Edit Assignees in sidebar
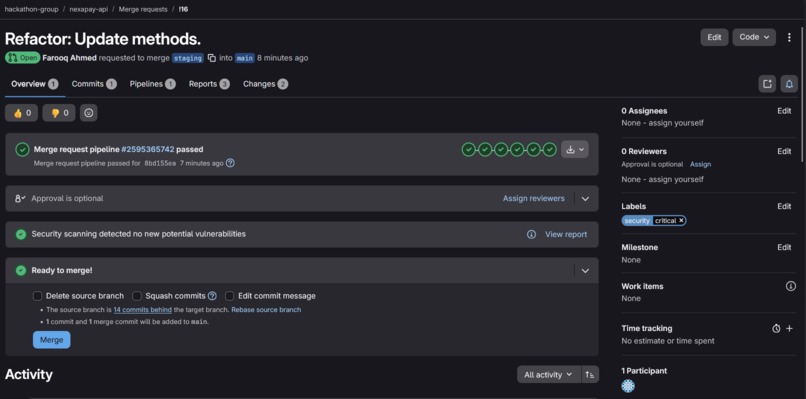The image size is (806, 399). point(784,111)
